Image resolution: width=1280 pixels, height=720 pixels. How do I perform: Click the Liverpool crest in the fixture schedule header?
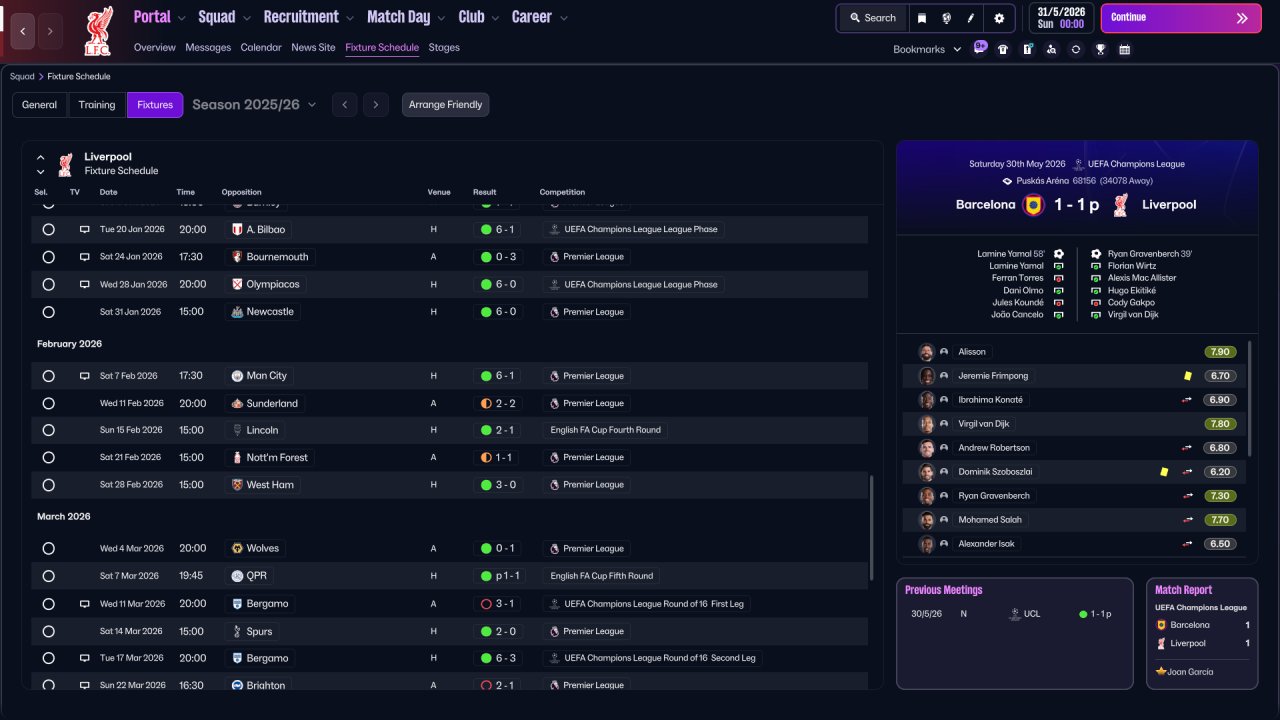tap(65, 164)
